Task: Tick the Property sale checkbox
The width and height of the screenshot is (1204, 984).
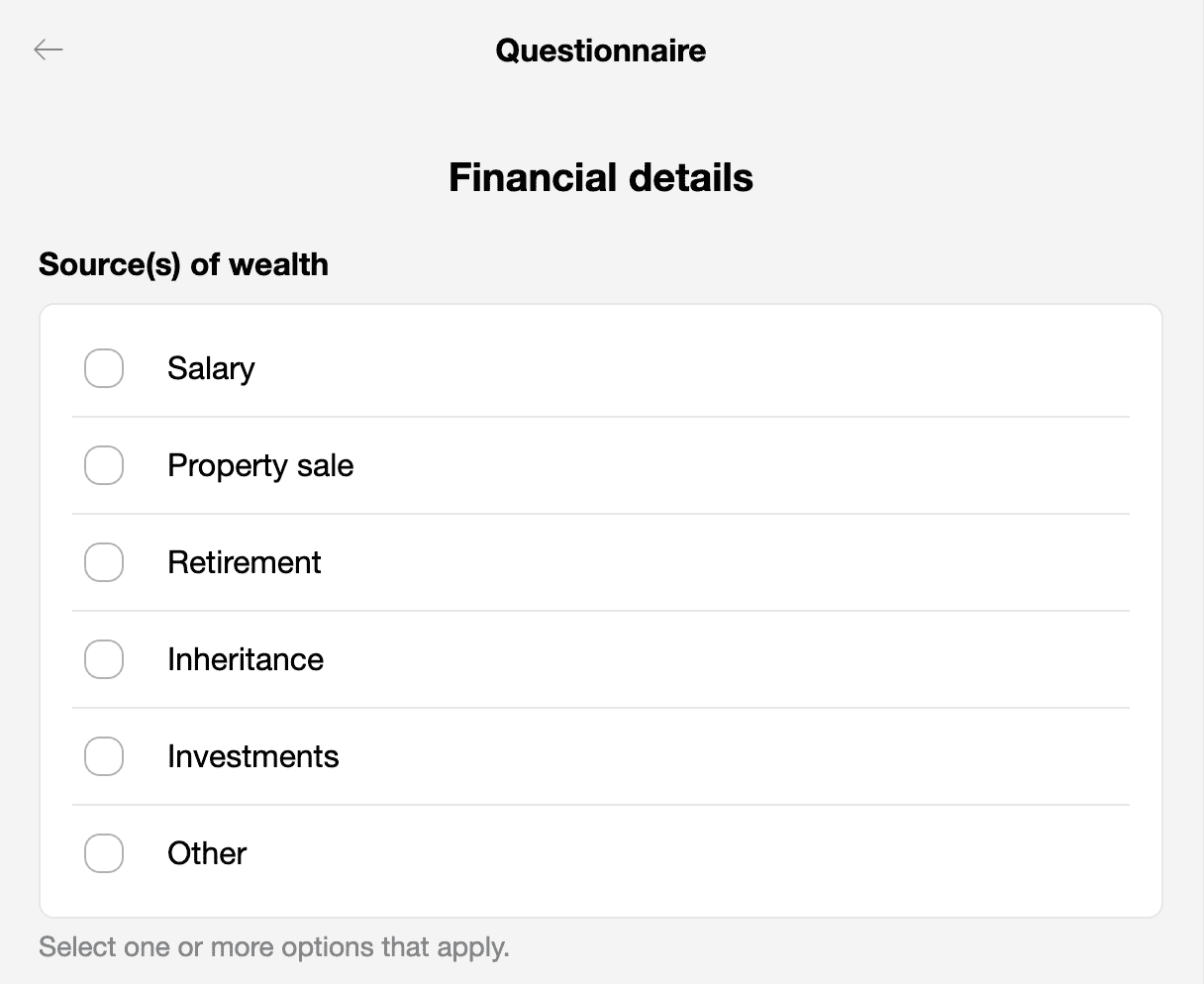Action: (104, 465)
